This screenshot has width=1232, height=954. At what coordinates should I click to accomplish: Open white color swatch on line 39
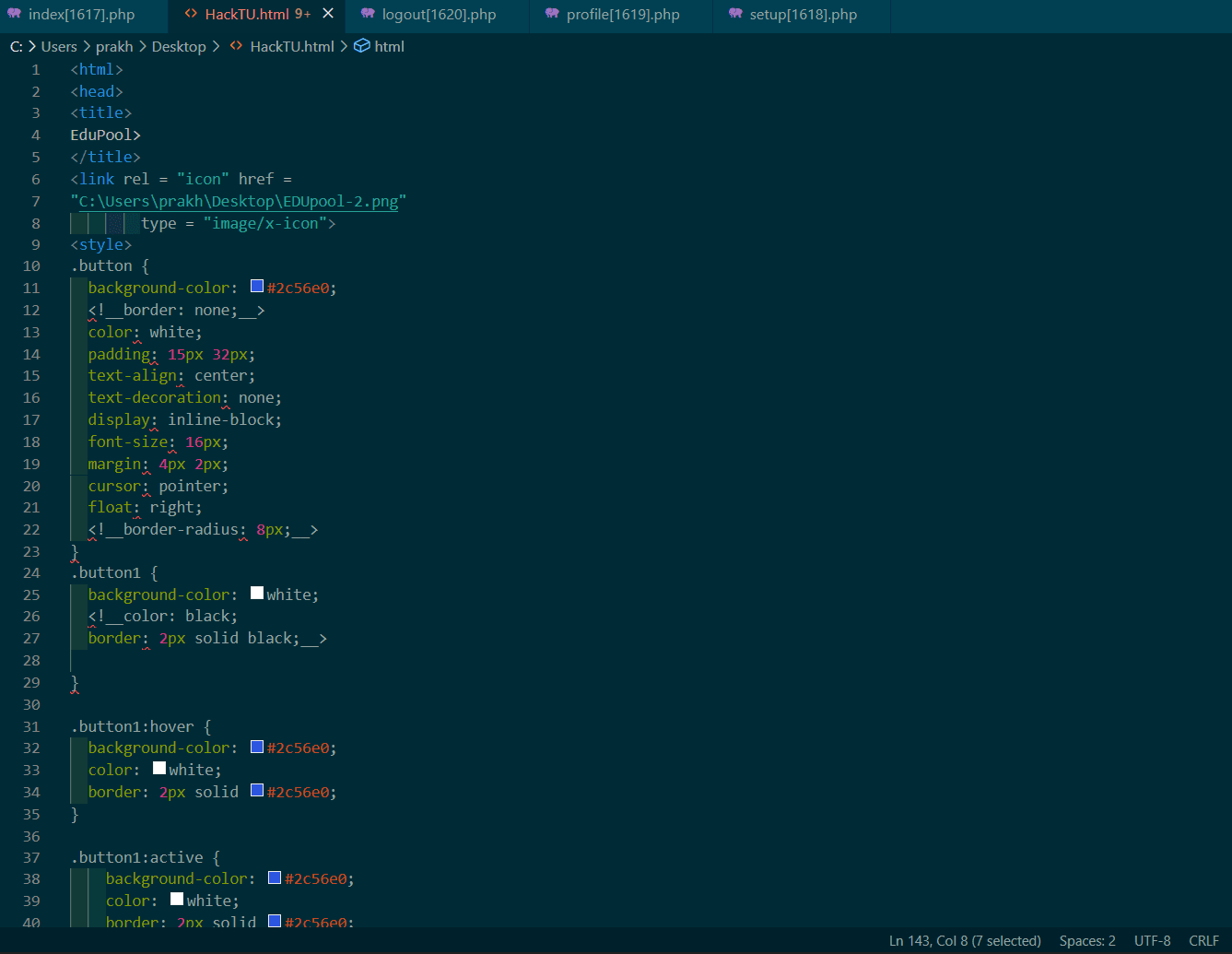coord(177,900)
